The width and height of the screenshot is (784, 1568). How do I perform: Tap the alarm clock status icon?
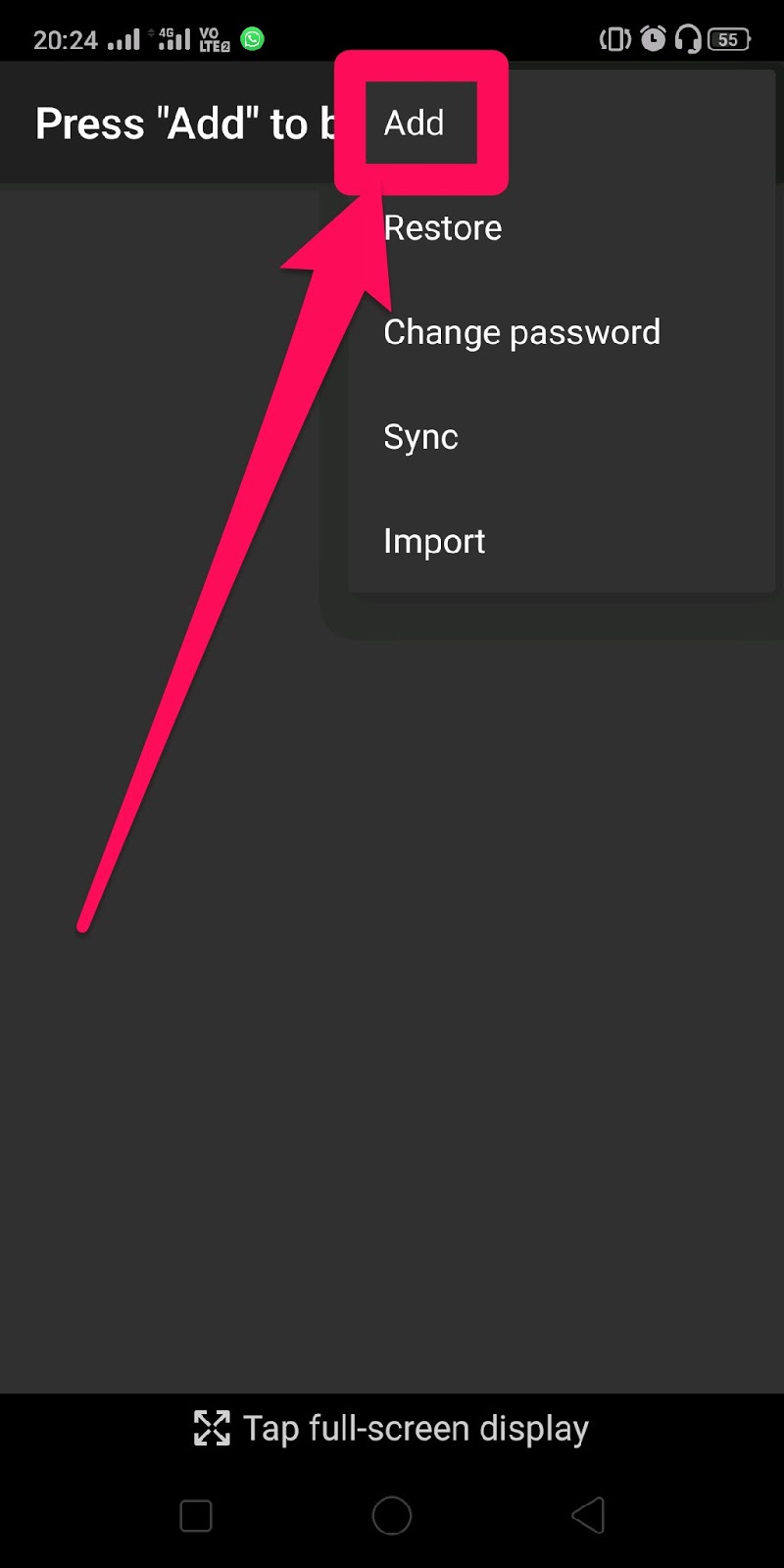[653, 39]
